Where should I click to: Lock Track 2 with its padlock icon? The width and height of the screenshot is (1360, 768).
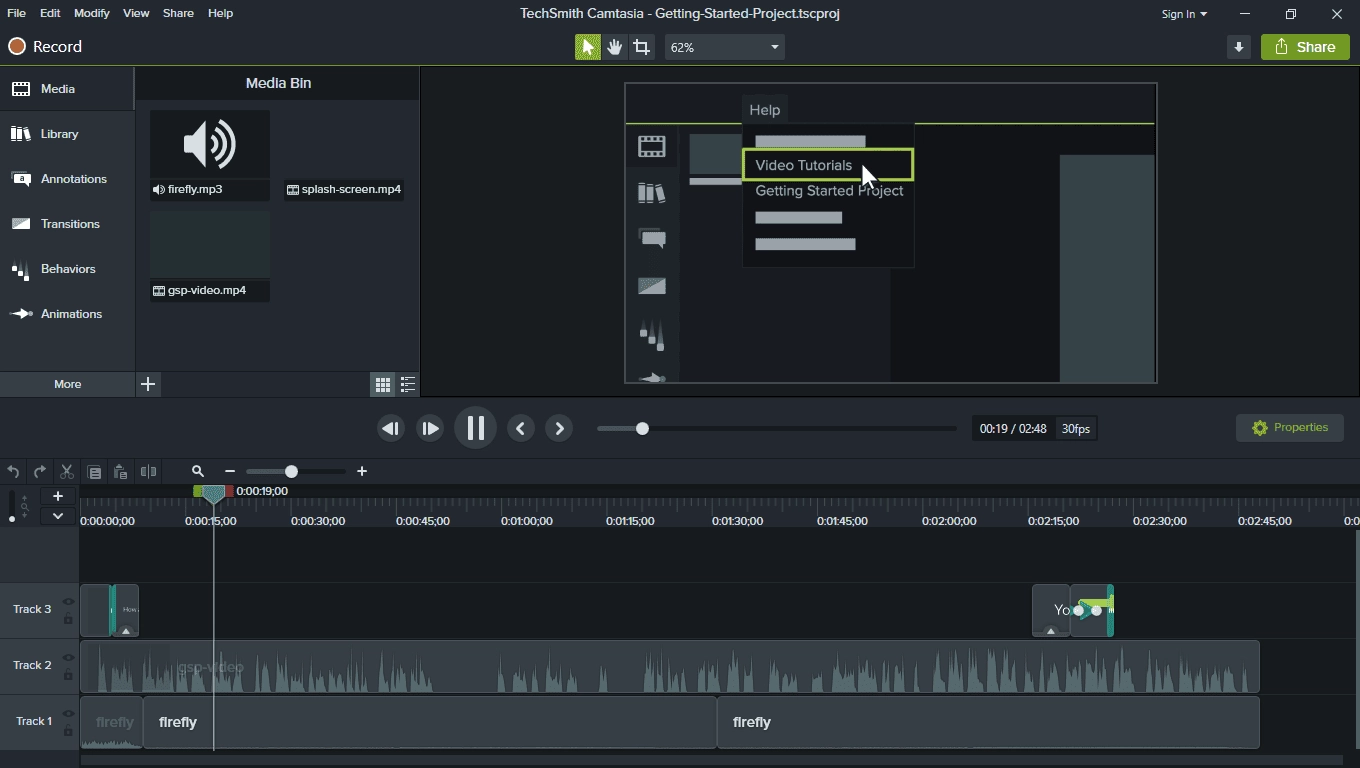pos(68,675)
